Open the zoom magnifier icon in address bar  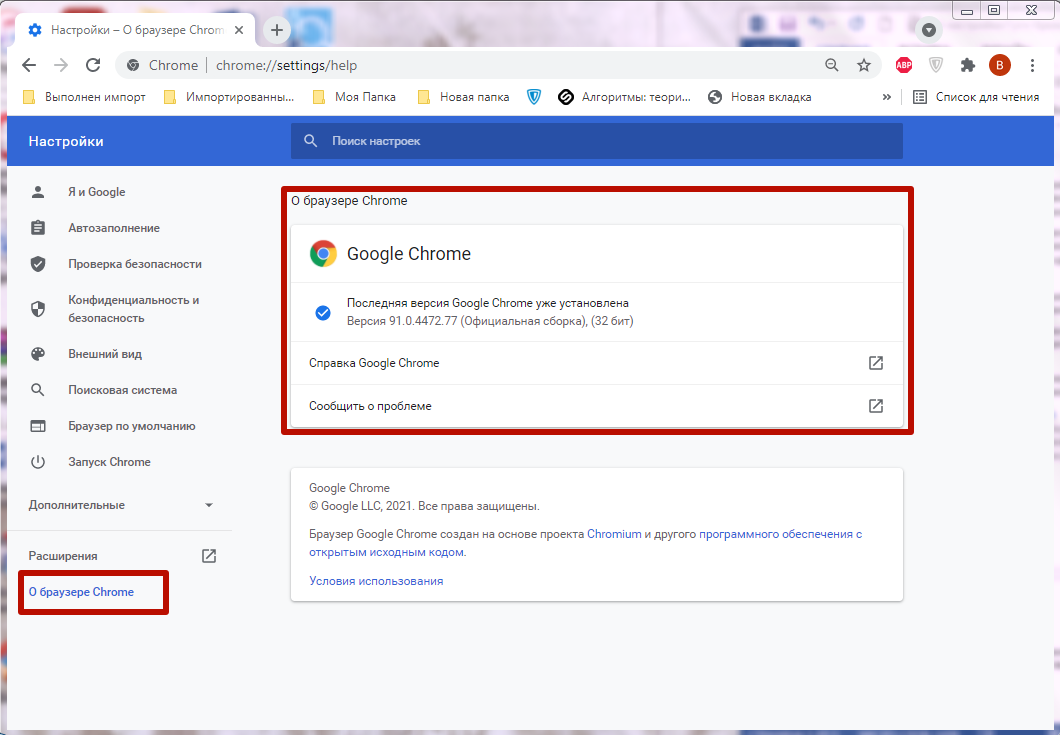click(832, 65)
